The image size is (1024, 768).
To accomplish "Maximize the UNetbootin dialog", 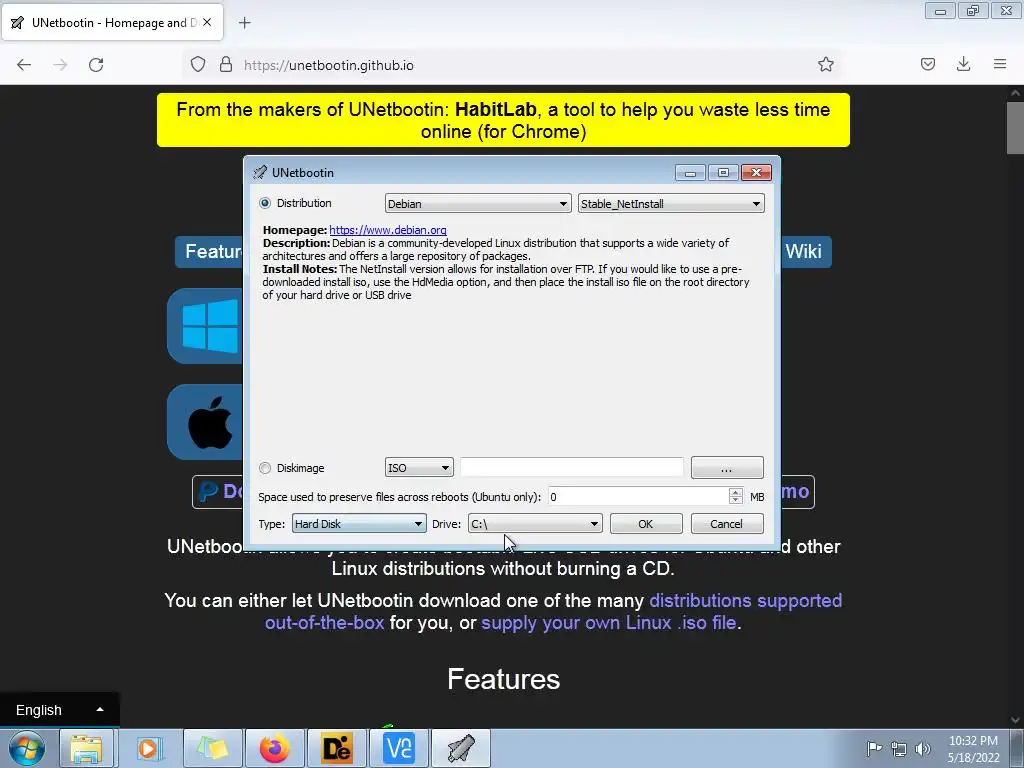I will (723, 172).
